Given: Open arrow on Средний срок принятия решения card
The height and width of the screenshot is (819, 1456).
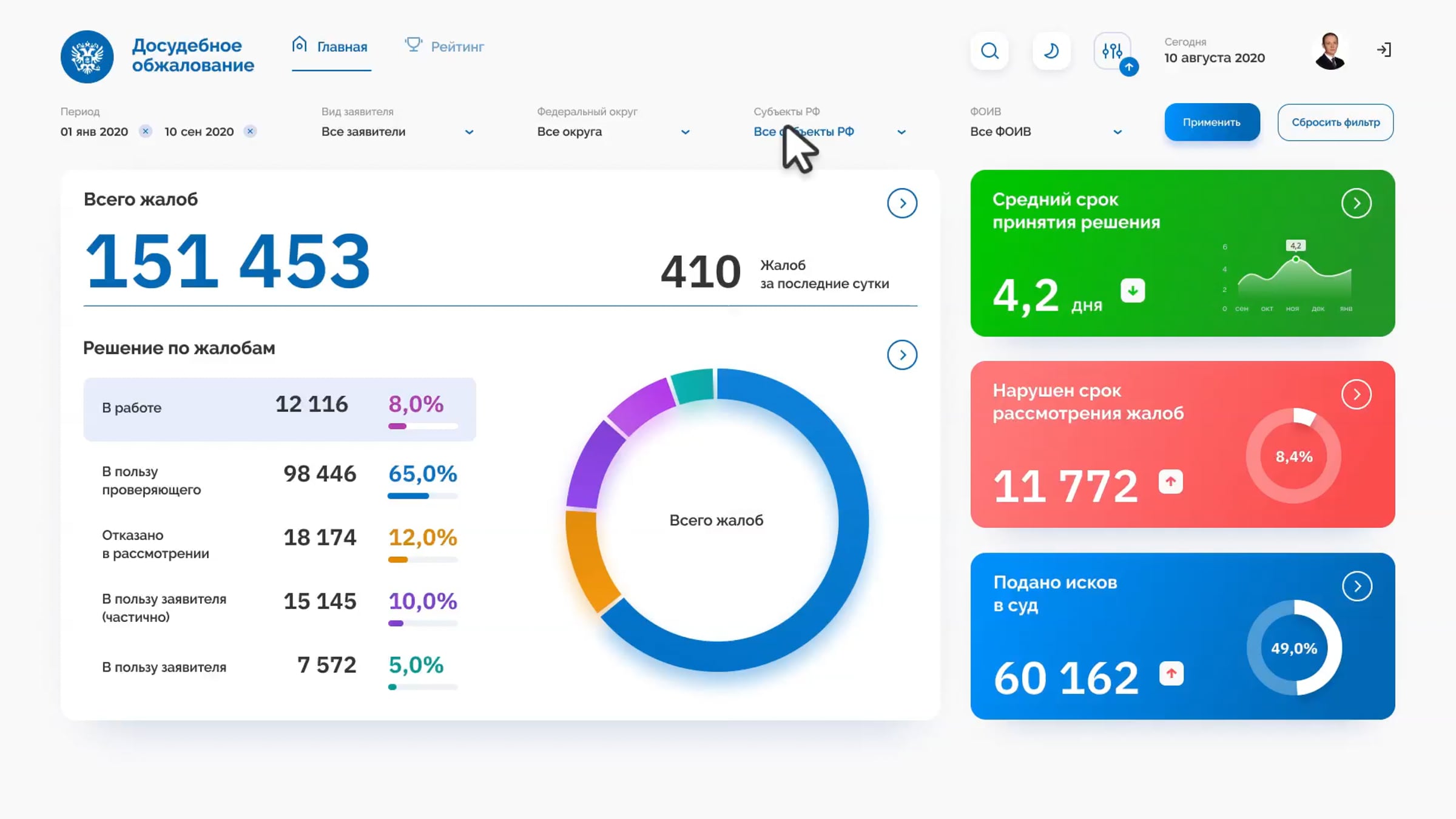Looking at the screenshot, I should [x=1357, y=203].
